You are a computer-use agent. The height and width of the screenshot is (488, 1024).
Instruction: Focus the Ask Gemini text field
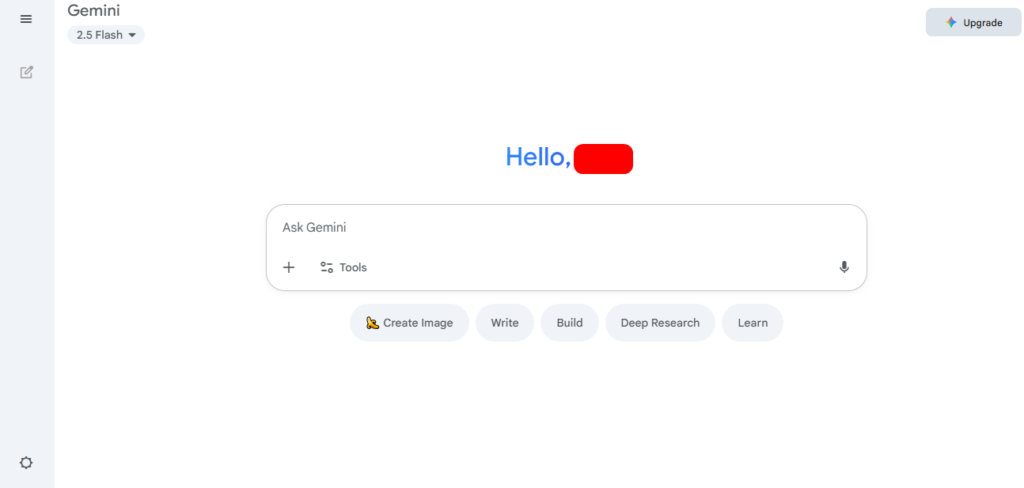(560, 227)
